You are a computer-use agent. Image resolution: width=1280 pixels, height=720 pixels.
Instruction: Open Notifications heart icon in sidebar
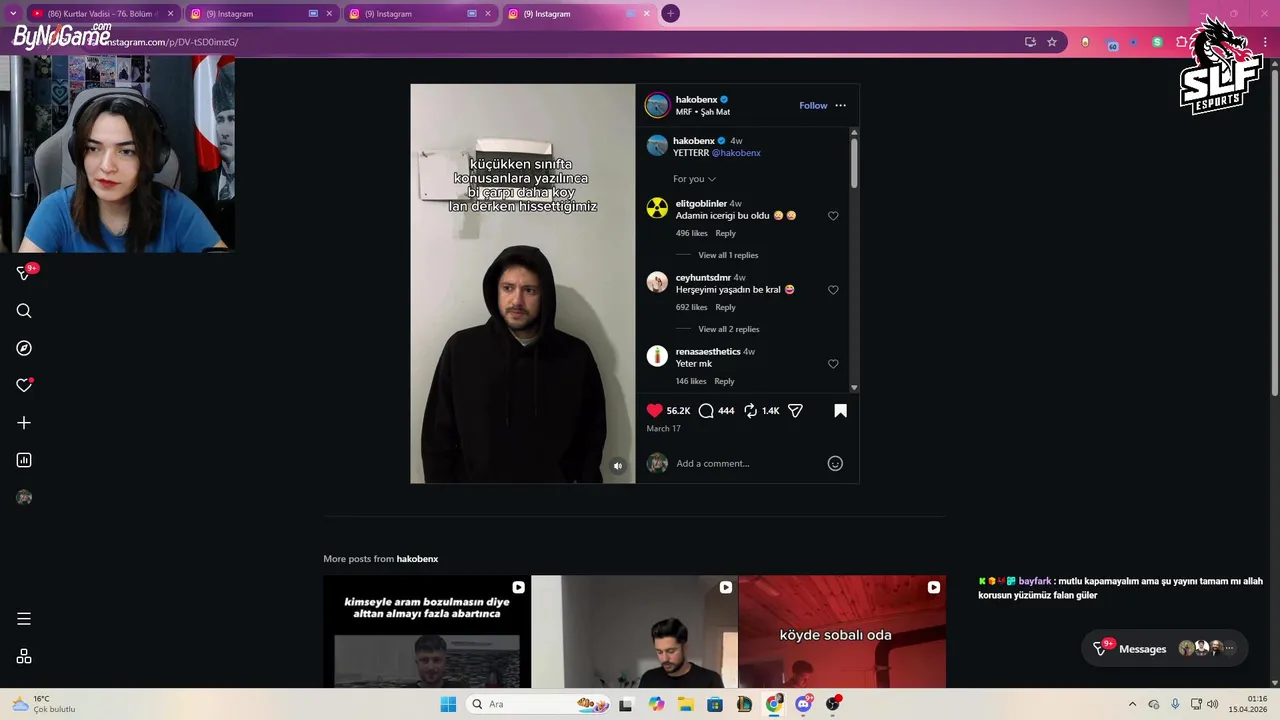(x=24, y=385)
